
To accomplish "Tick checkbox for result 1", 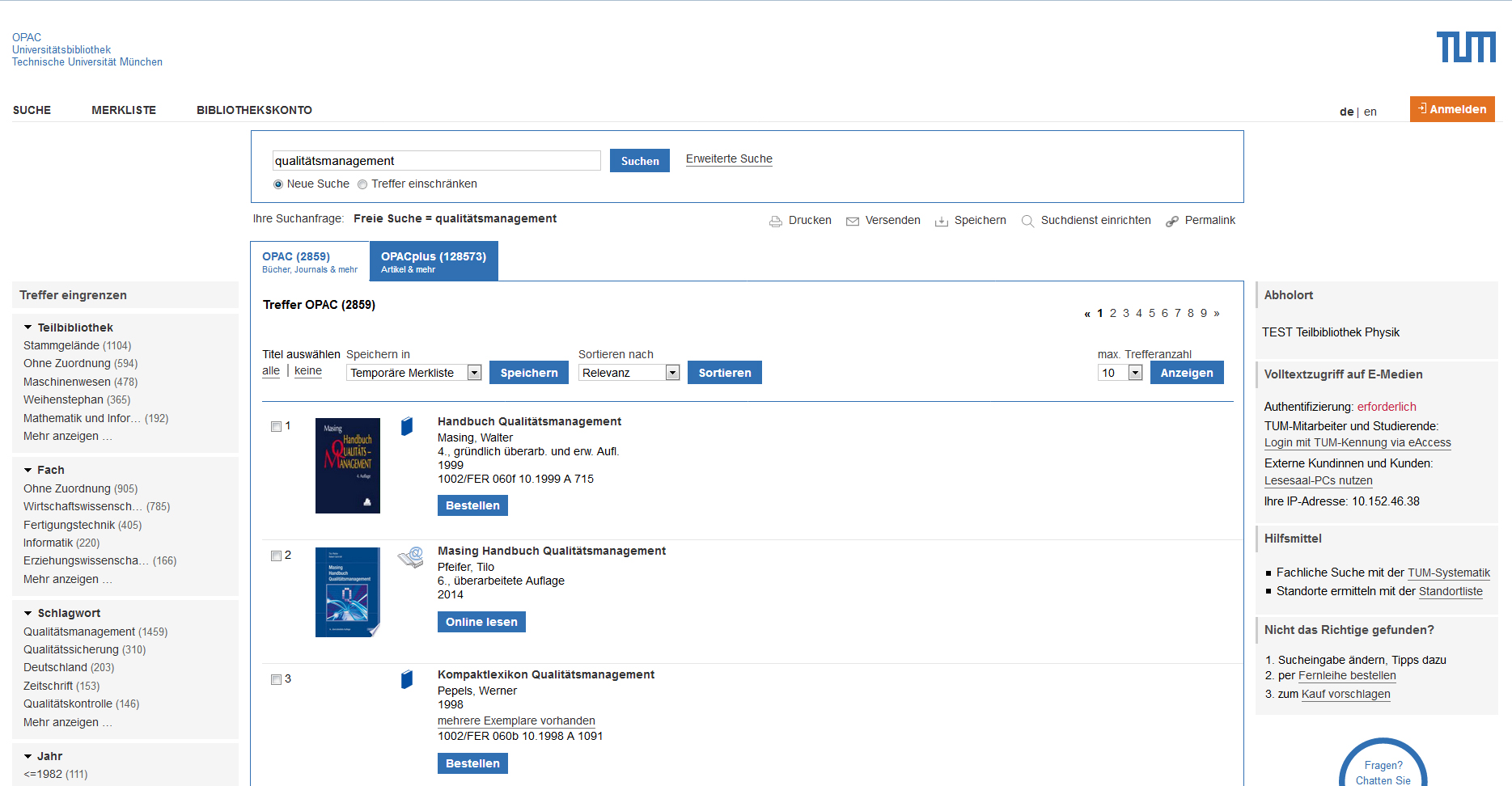I will (x=277, y=426).
